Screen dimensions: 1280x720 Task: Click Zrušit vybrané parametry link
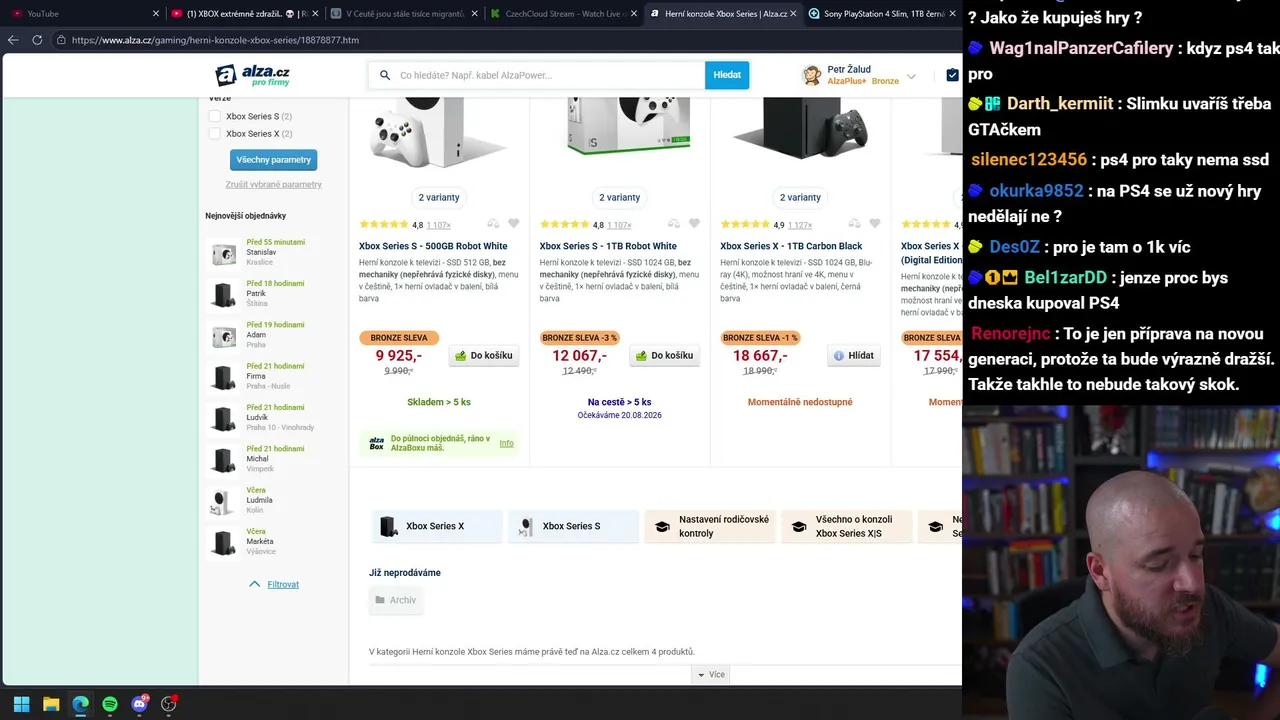pos(273,184)
